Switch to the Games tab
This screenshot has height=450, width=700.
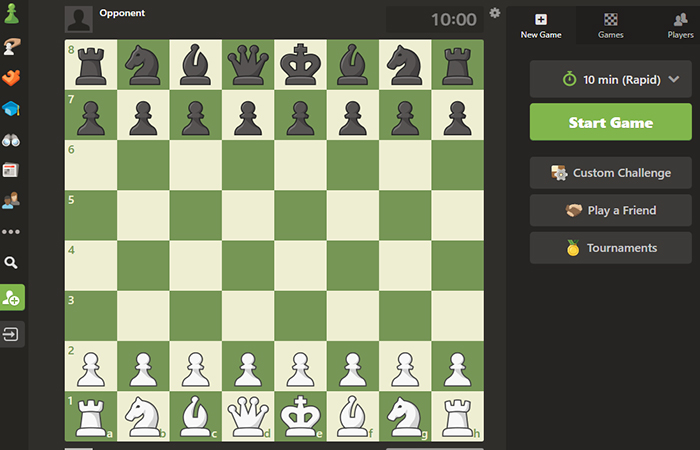point(610,25)
